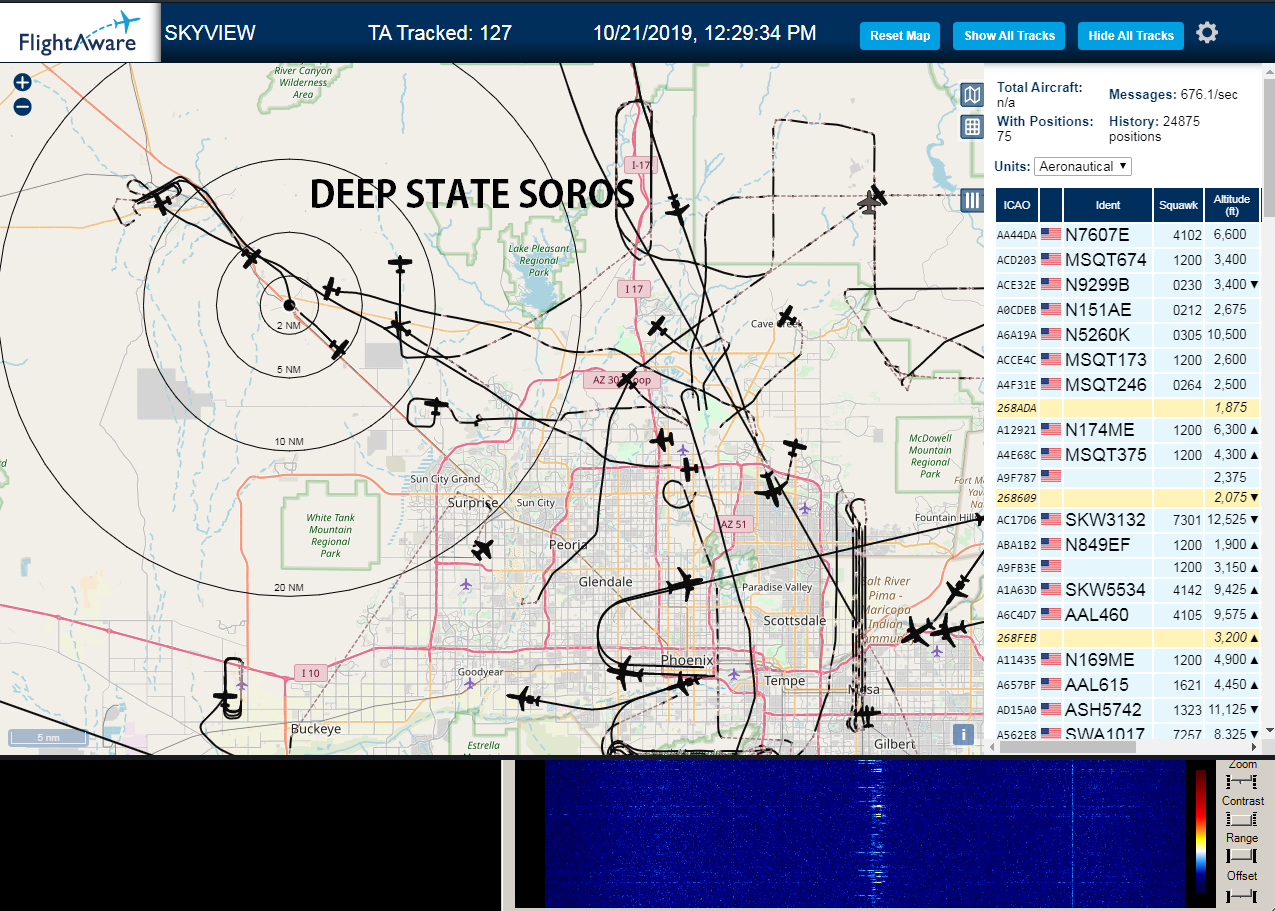This screenshot has width=1275, height=911.
Task: Click the A9FB3E ICAO cell
Action: coord(1016,568)
